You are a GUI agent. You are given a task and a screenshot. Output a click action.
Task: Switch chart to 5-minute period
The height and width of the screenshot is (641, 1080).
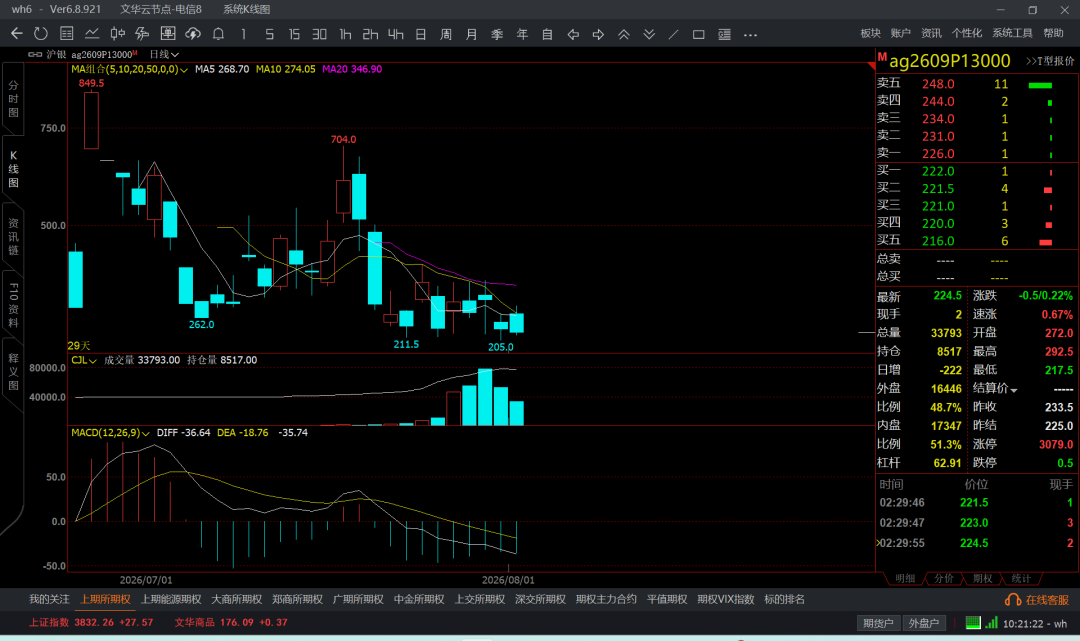(x=269, y=34)
